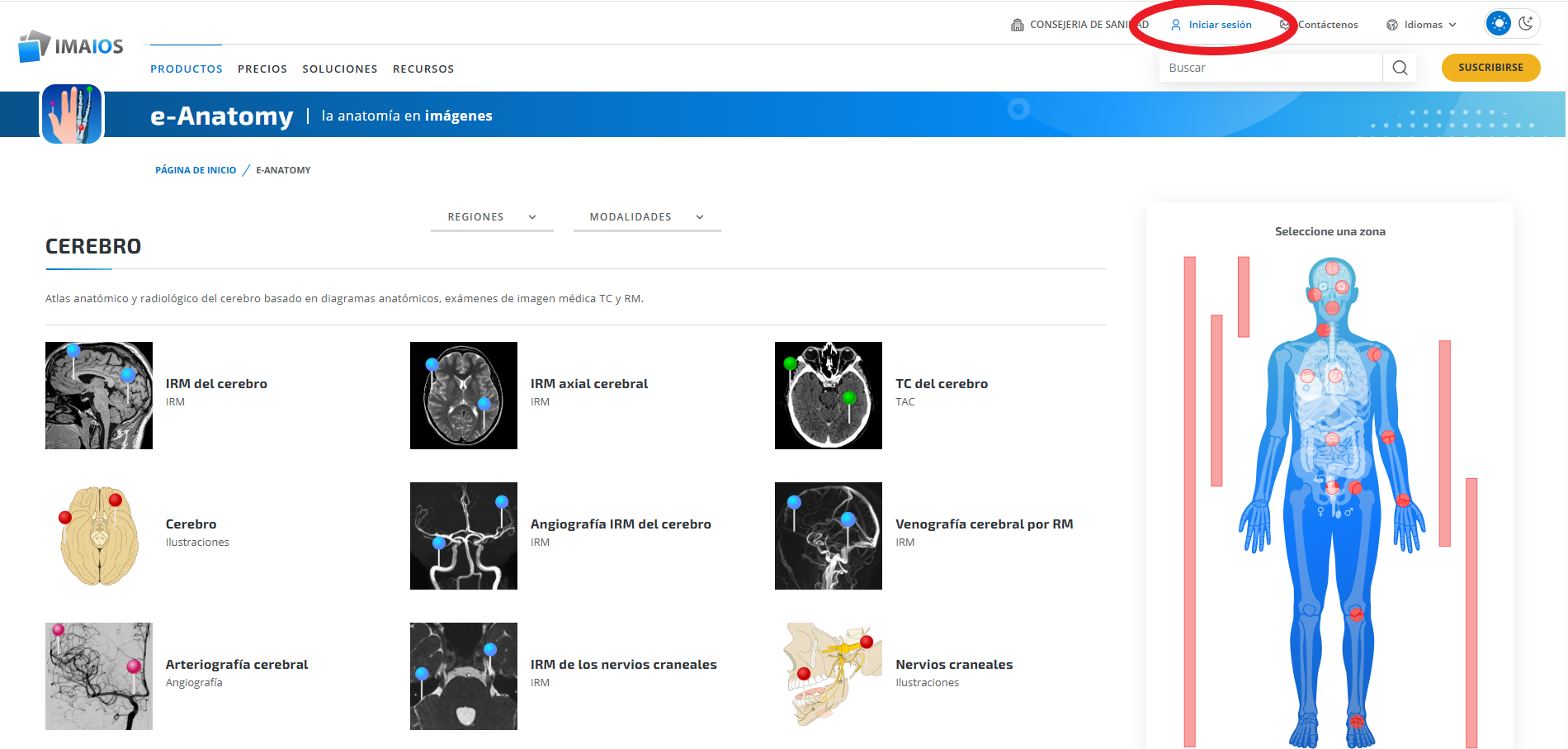1568x749 pixels.
Task: Click the globe icon next to Idiomas
Action: click(1392, 25)
